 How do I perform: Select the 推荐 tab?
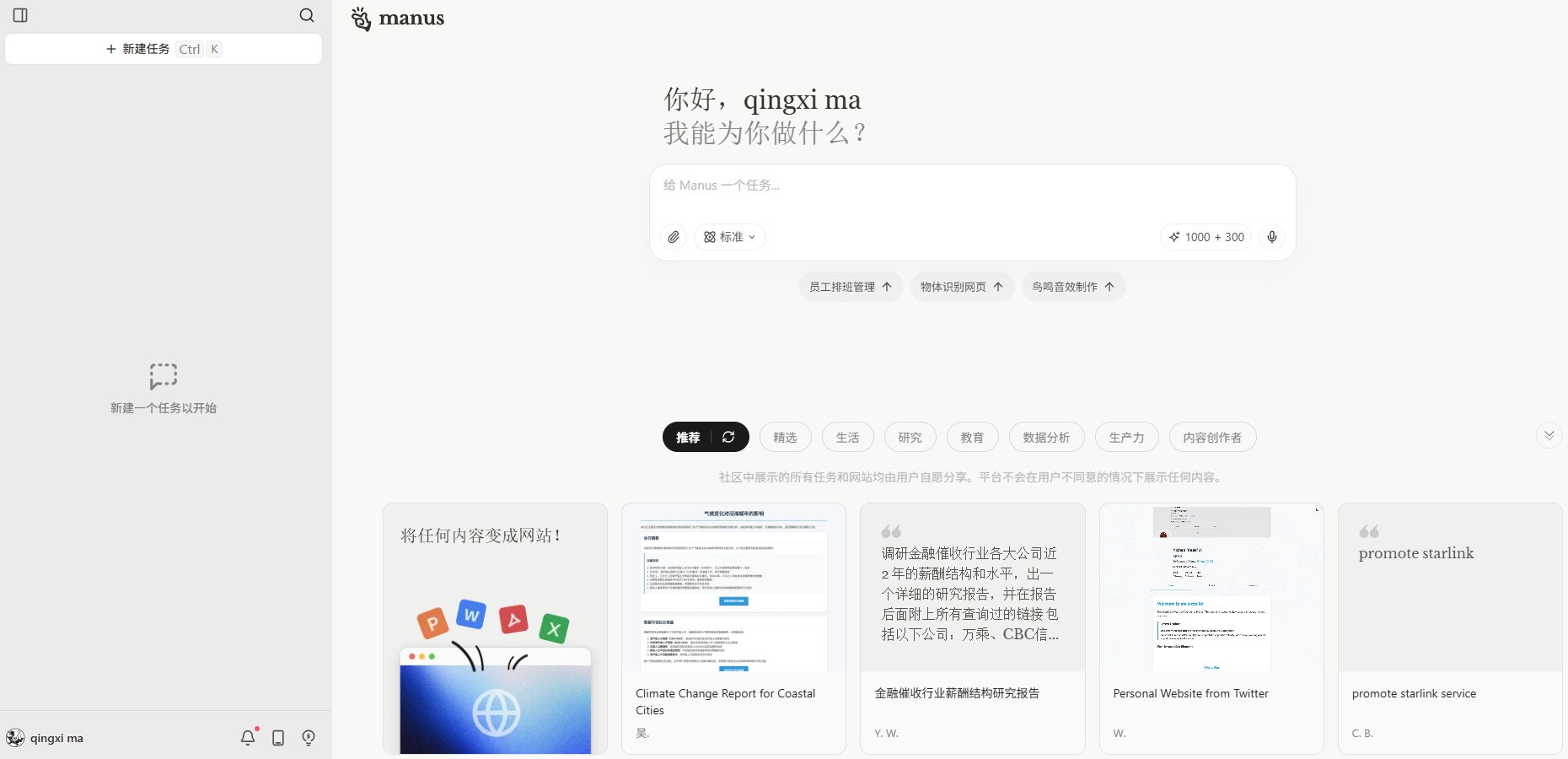[x=688, y=437]
